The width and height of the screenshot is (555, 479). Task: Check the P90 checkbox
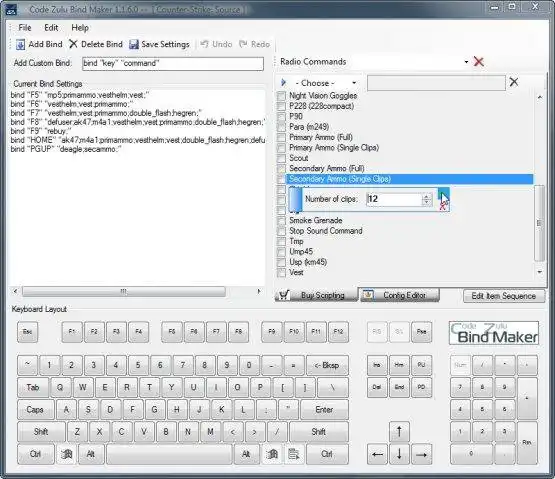(281, 116)
